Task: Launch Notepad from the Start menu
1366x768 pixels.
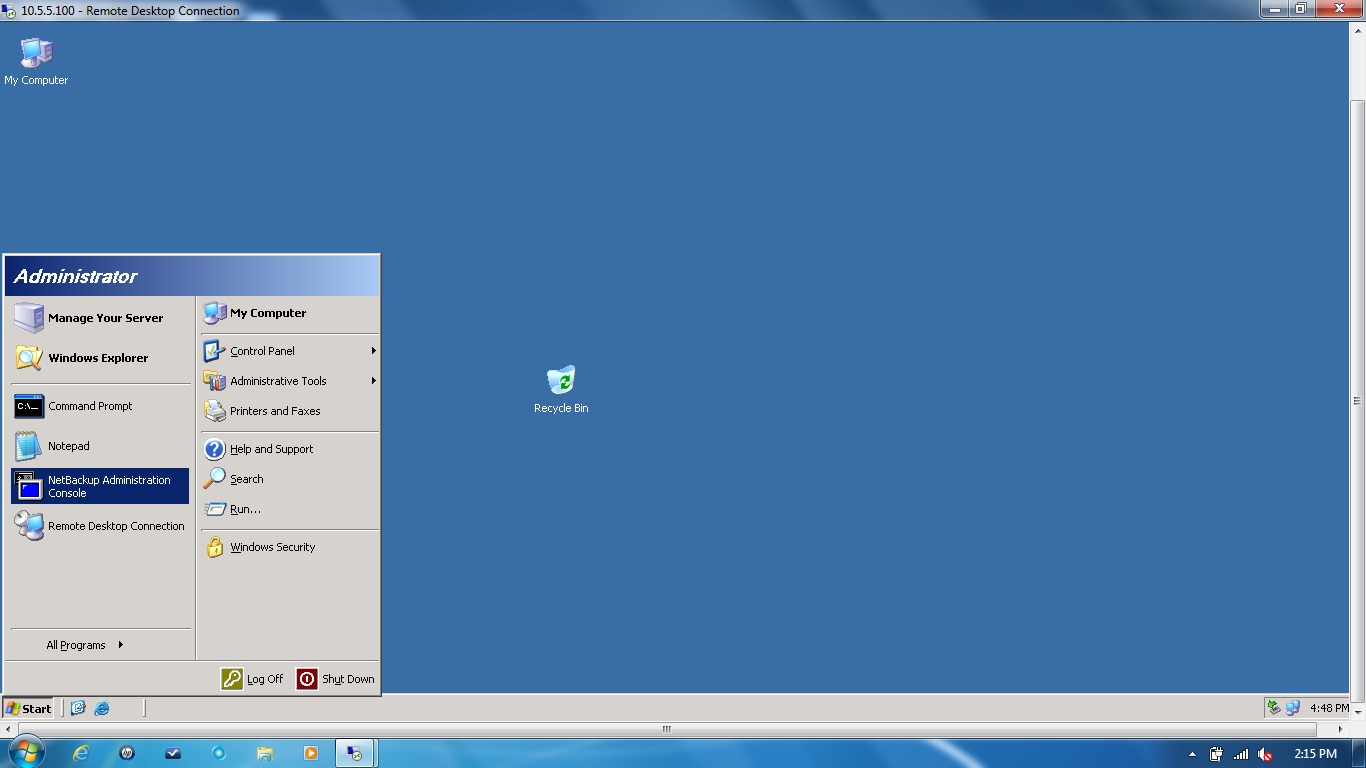Action: pyautogui.click(x=100, y=446)
